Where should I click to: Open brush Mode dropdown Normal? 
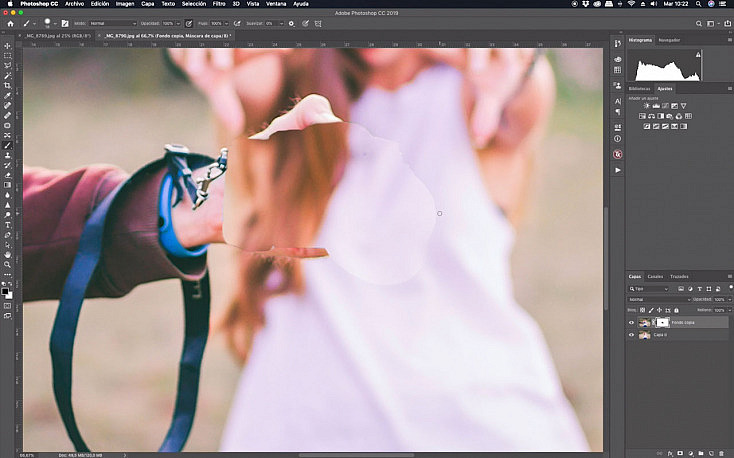(112, 23)
